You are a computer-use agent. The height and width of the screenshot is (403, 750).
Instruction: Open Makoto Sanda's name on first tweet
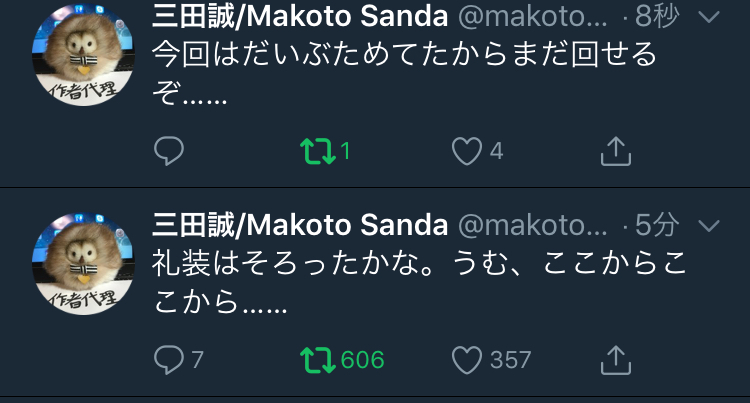click(x=300, y=17)
